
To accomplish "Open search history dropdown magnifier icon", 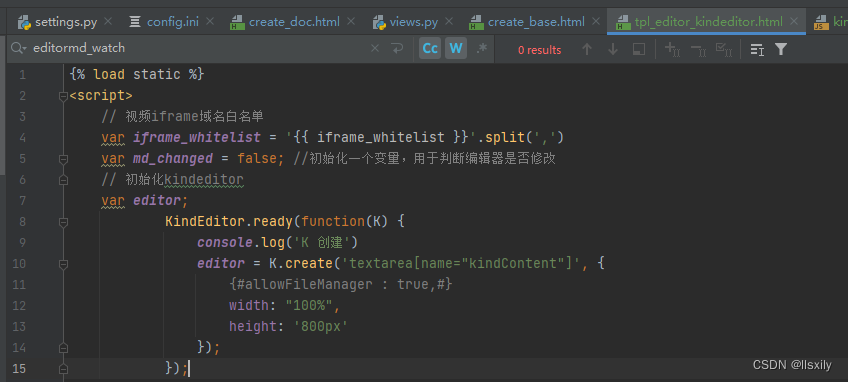I will (x=18, y=48).
